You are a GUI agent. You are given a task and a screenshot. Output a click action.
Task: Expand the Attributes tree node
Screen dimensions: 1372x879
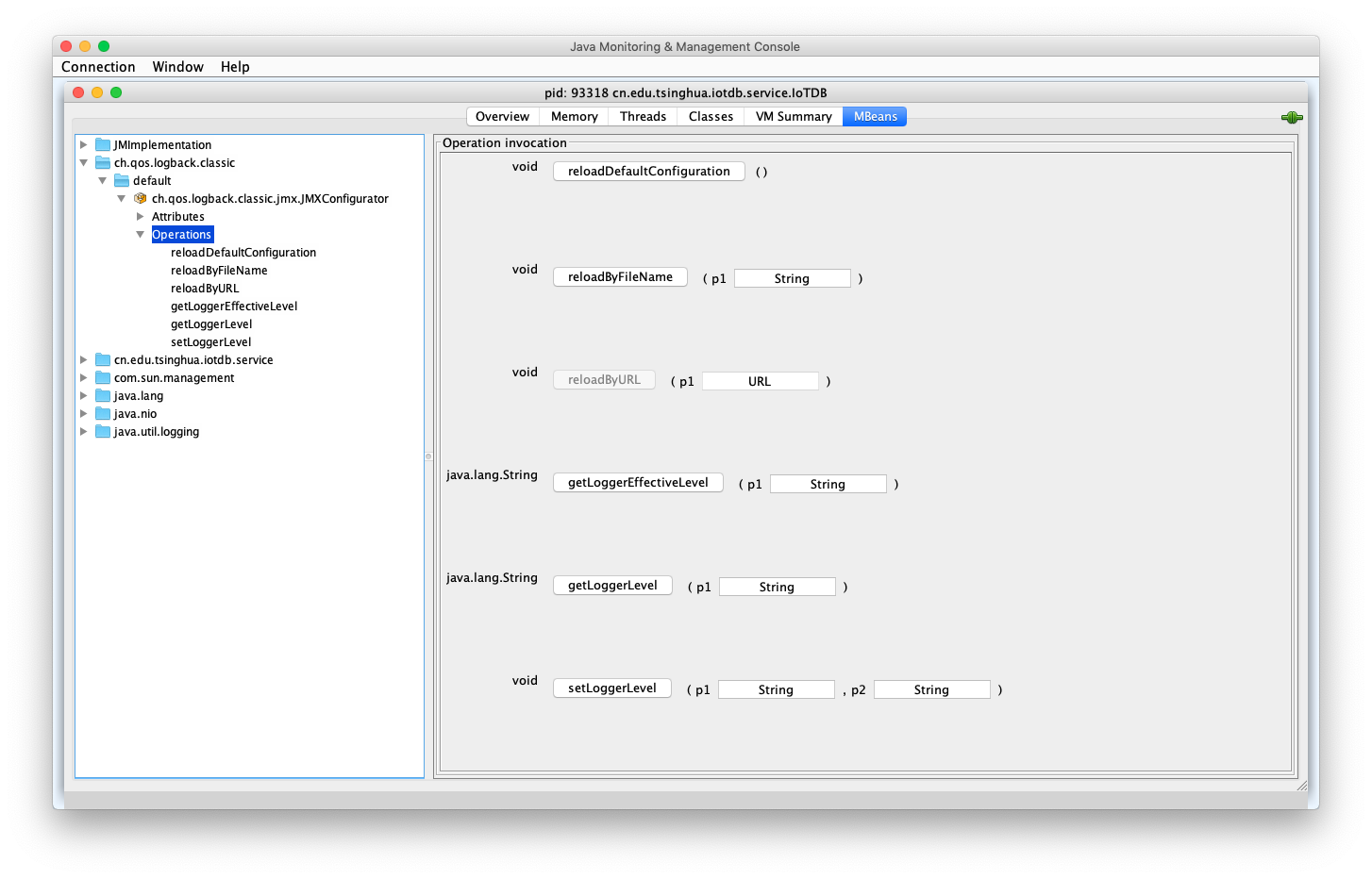141,216
